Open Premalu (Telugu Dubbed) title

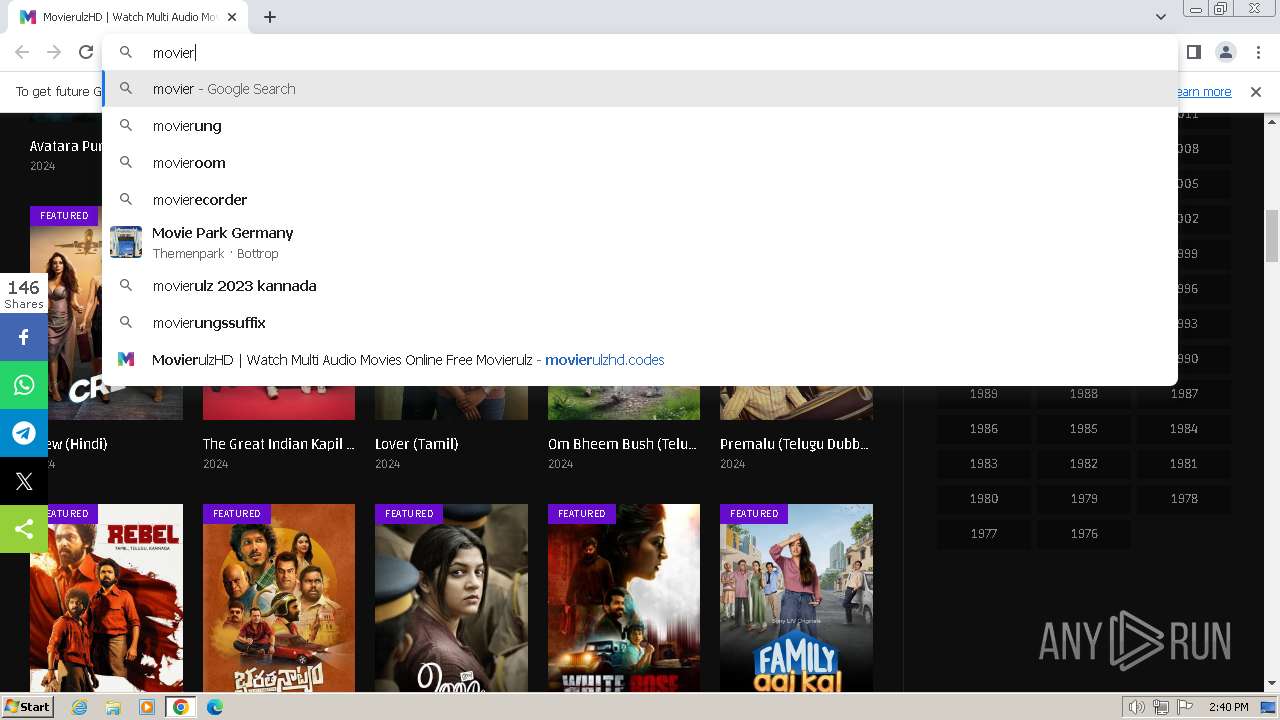(x=794, y=444)
